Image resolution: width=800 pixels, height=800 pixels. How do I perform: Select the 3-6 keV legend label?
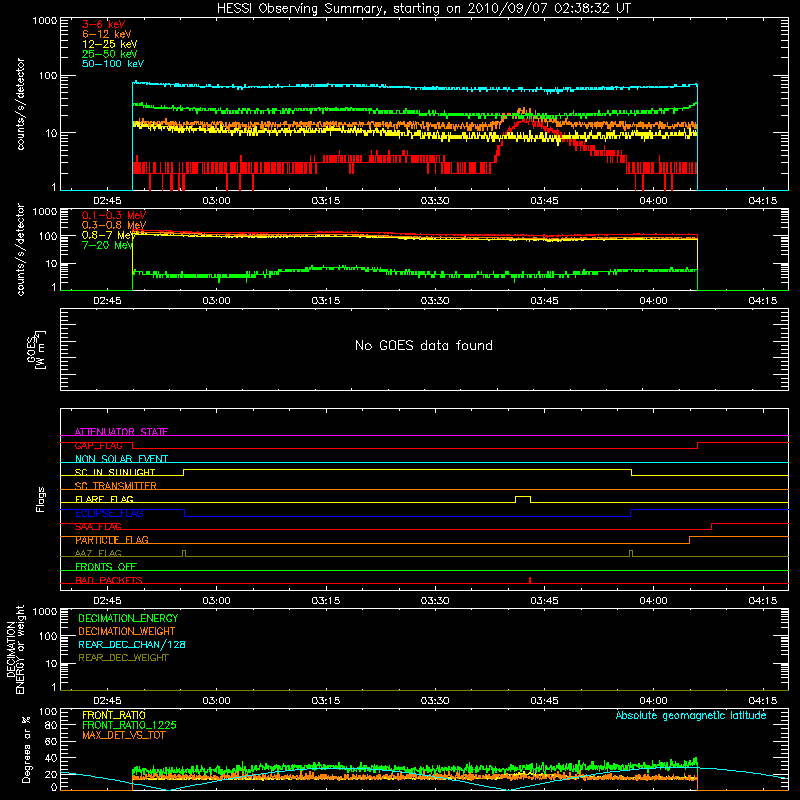(104, 24)
